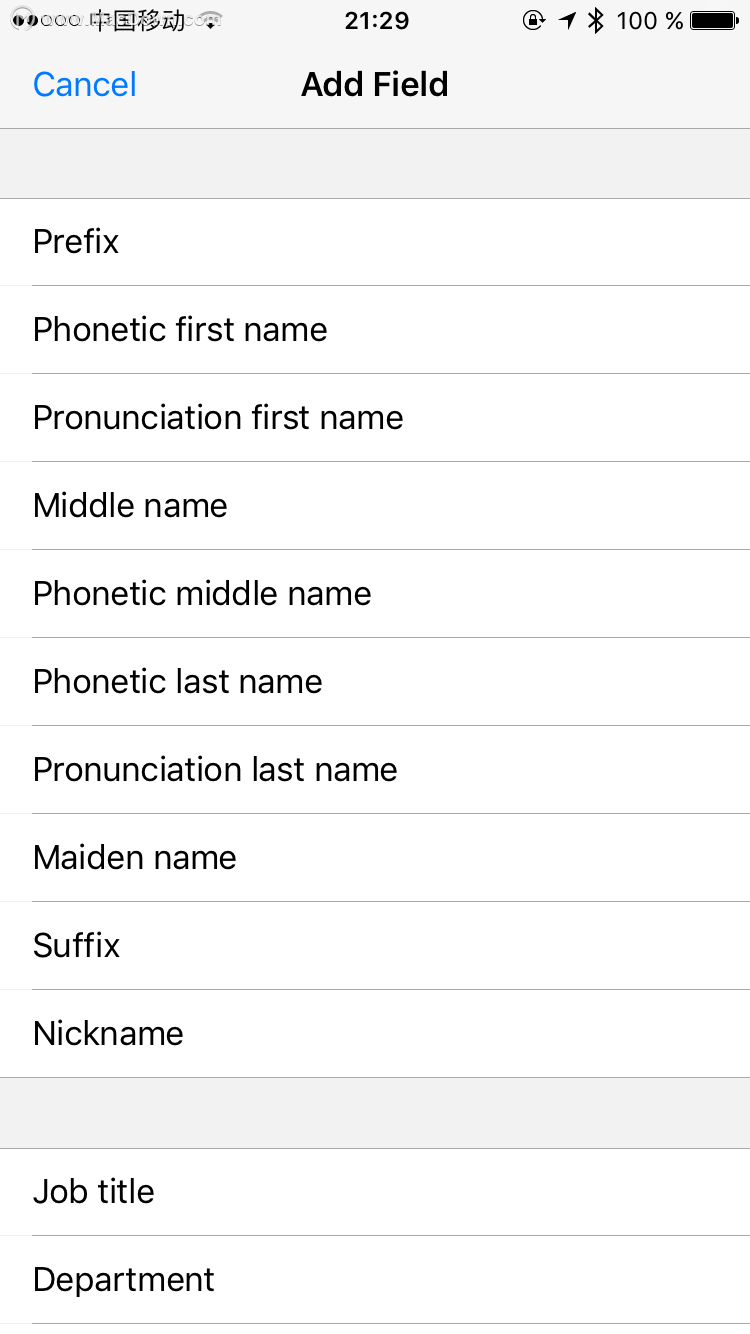Image resolution: width=750 pixels, height=1334 pixels.
Task: Tap the Bluetooth status icon
Action: click(597, 20)
